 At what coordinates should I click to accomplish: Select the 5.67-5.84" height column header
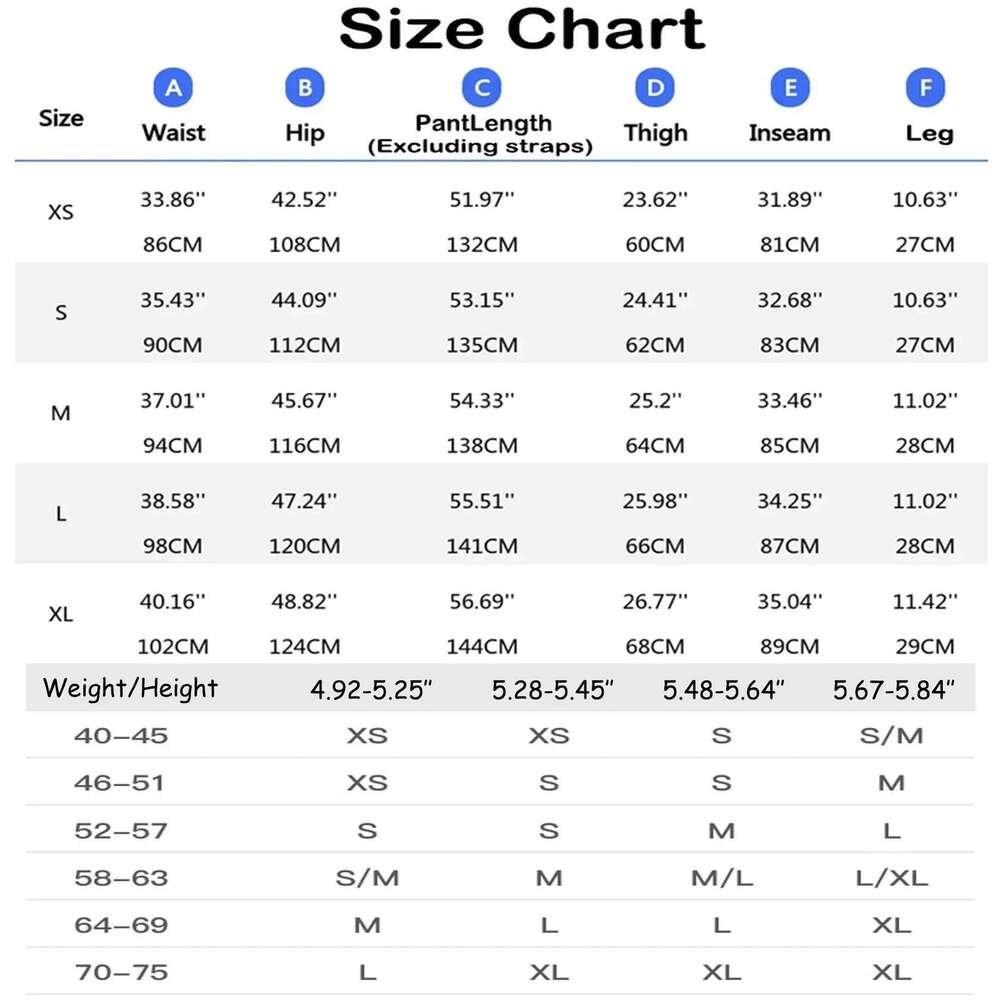click(x=894, y=690)
